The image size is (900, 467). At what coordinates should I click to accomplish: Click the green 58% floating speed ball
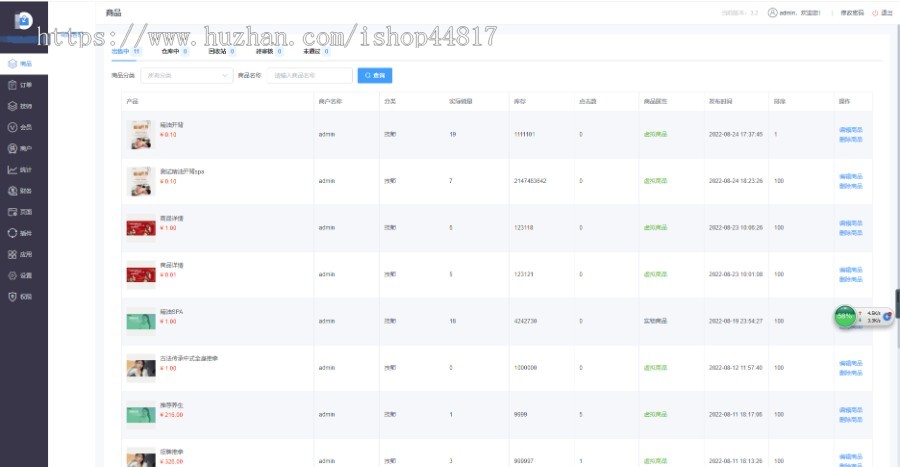(x=845, y=316)
